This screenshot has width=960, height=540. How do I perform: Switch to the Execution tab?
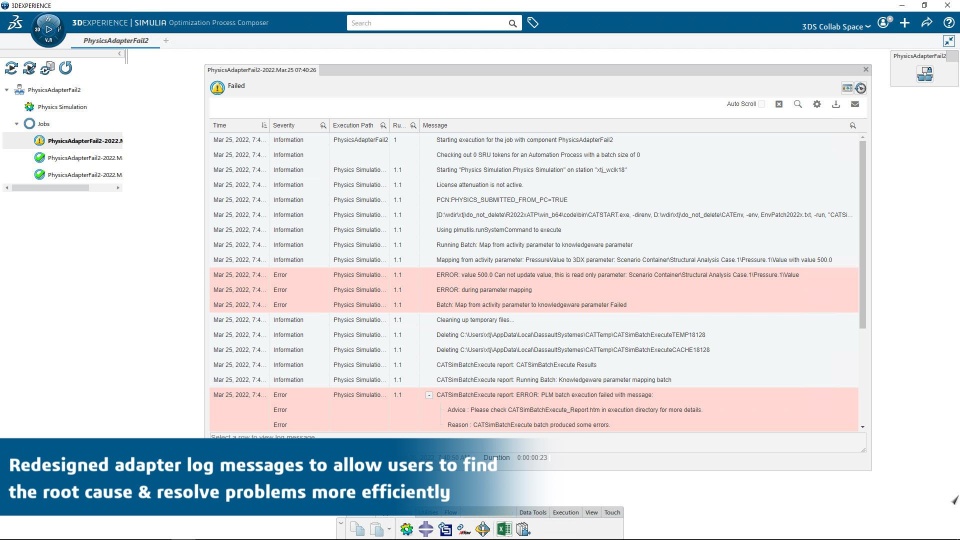(x=565, y=512)
